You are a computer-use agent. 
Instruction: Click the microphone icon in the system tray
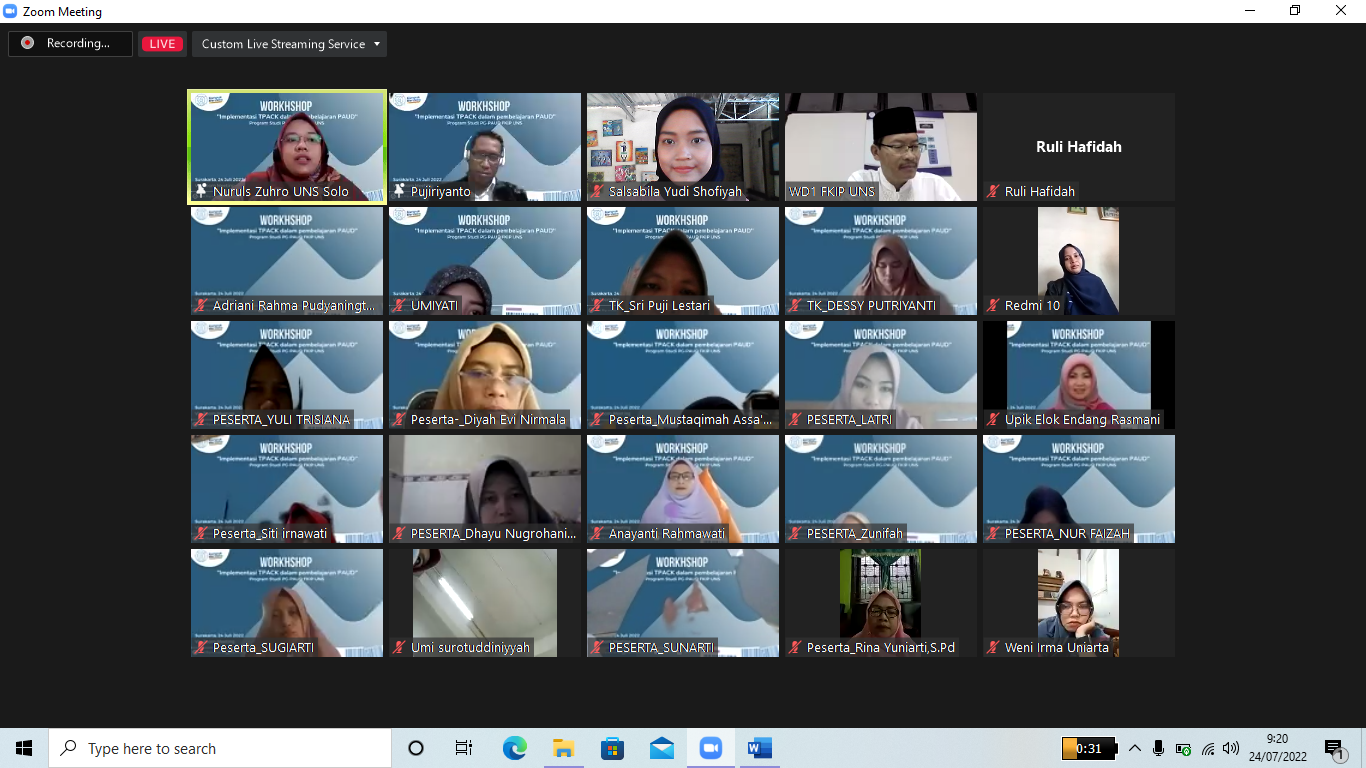1159,748
